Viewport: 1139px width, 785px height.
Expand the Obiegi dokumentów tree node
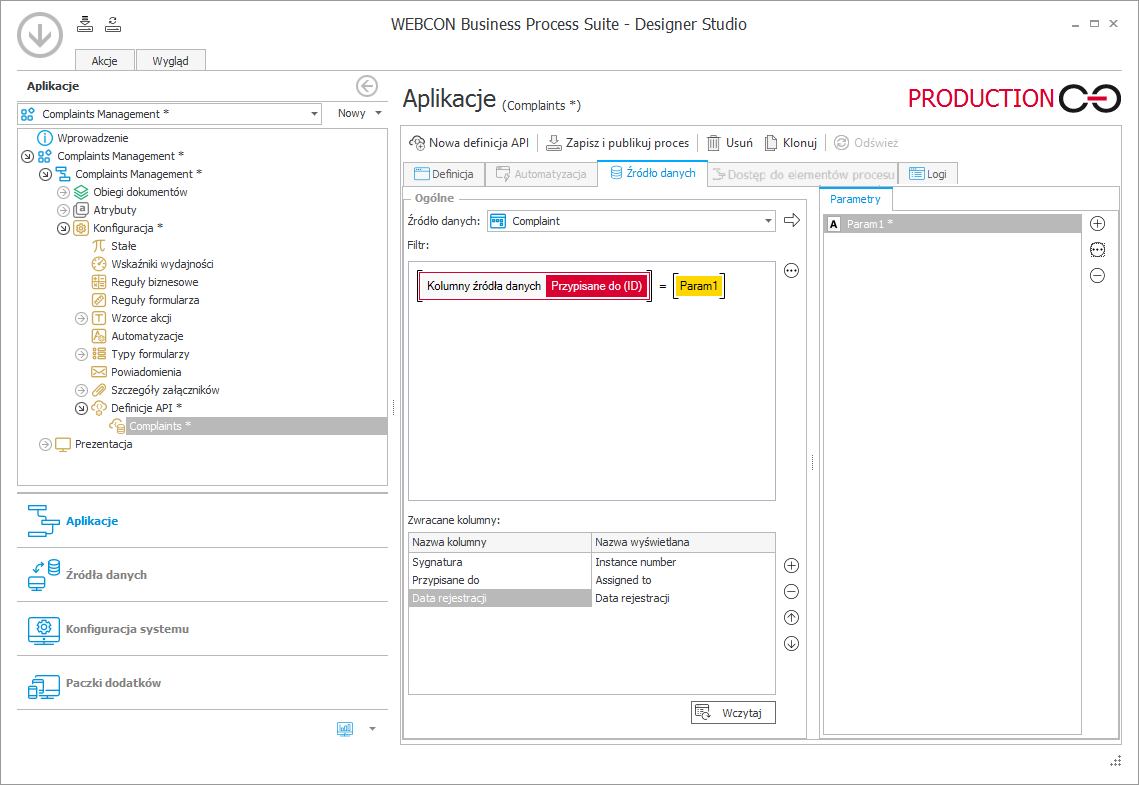click(x=63, y=192)
